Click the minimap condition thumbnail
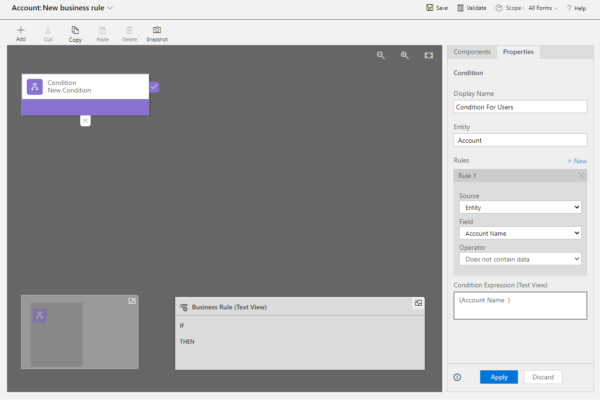Image resolution: width=600 pixels, height=400 pixels. (40, 315)
